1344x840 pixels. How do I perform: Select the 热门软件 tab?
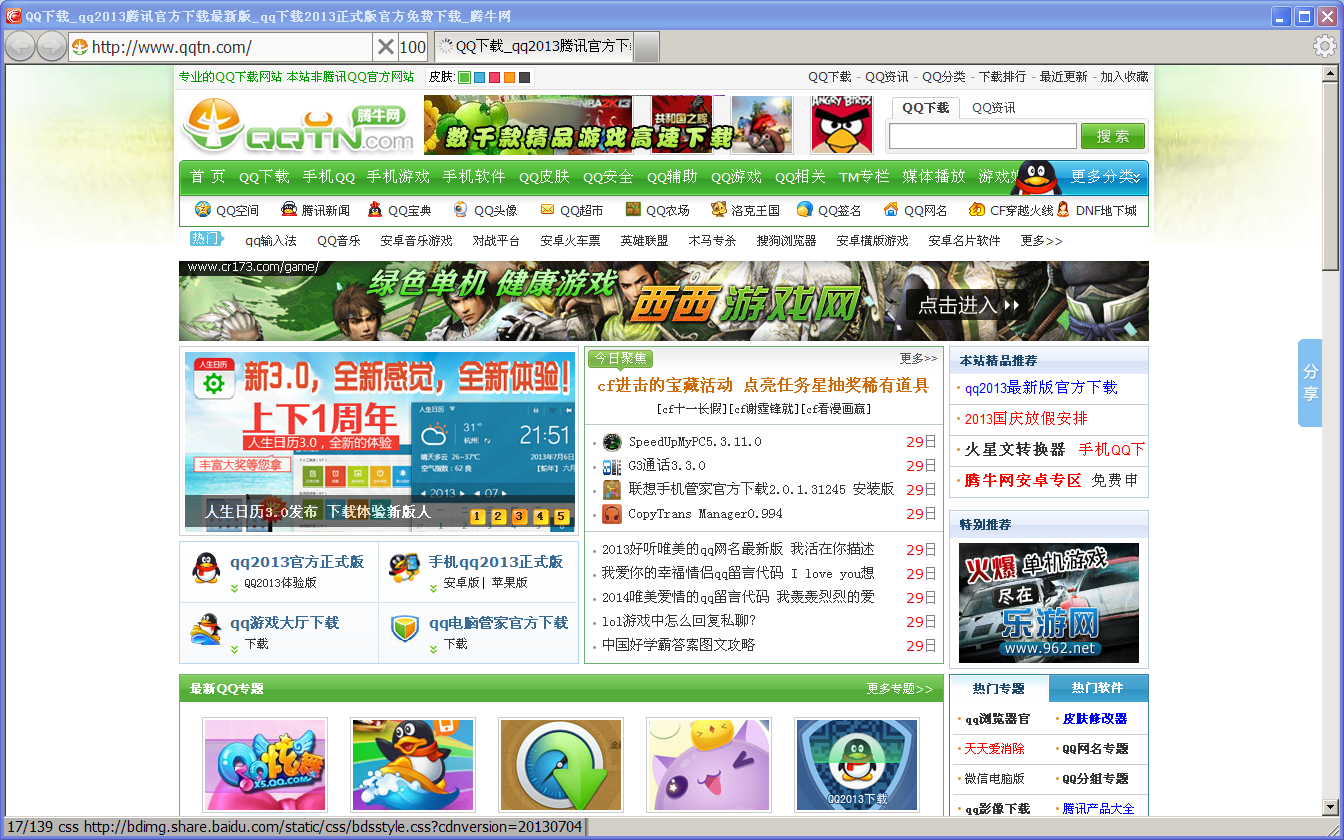click(1098, 688)
